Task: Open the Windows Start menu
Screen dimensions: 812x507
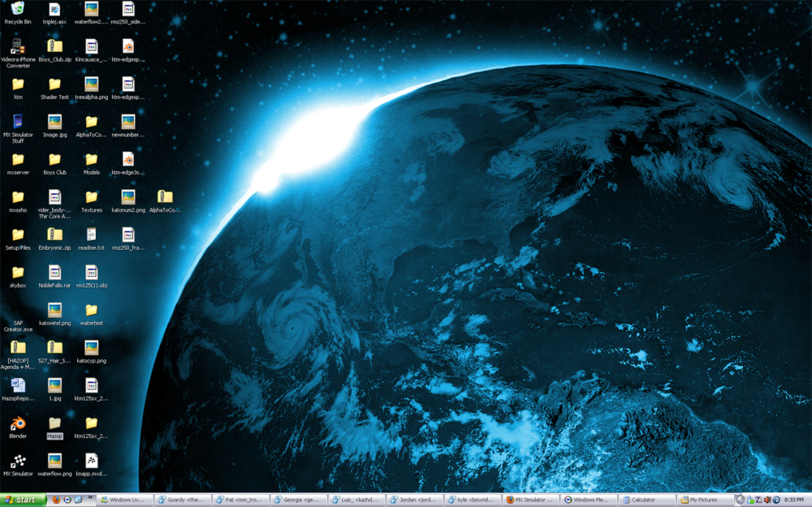Action: point(23,500)
